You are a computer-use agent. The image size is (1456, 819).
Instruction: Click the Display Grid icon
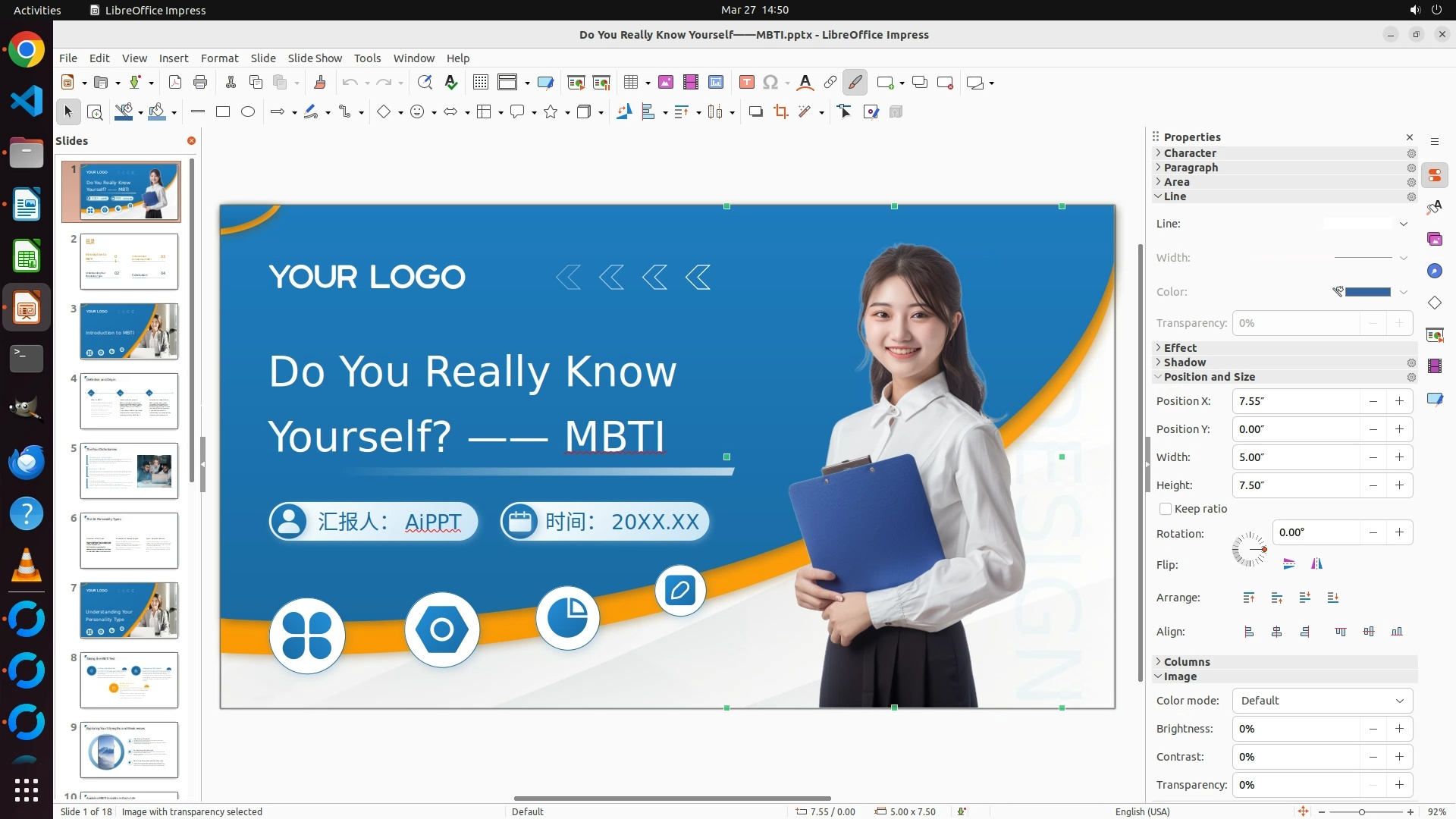480,83
